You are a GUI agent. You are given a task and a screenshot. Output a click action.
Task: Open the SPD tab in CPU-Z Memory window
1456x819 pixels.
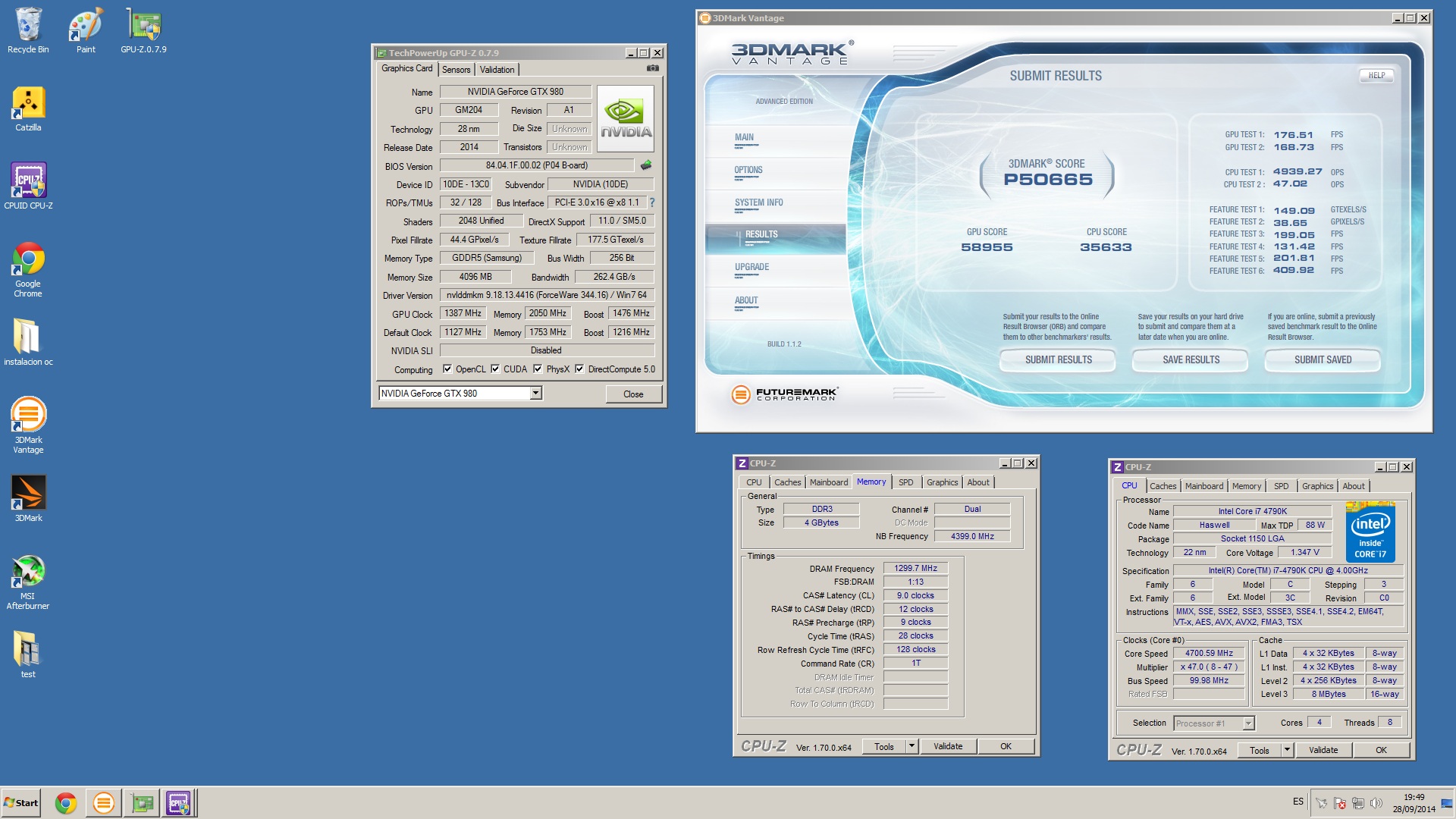point(906,482)
